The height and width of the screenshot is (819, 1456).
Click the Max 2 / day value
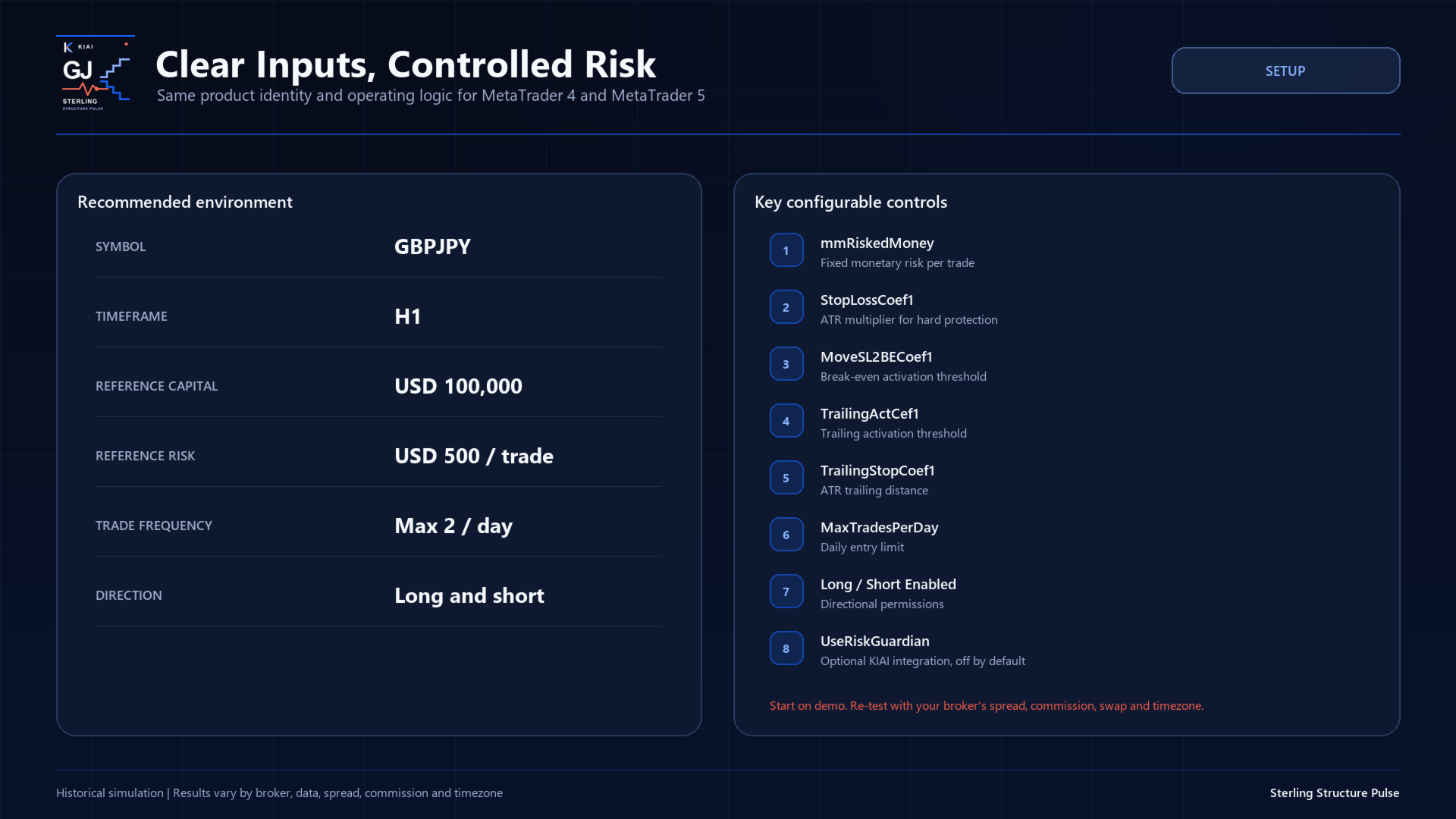tap(453, 526)
